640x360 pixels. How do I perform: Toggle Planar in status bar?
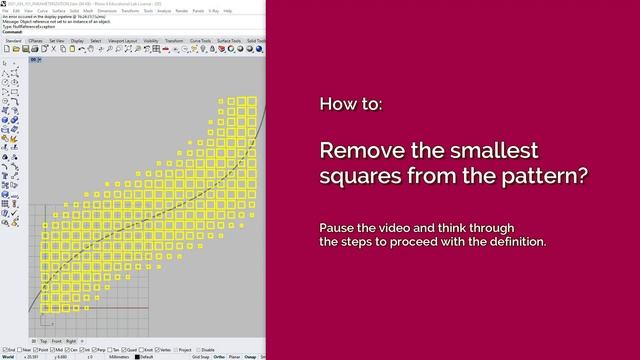click(234, 357)
